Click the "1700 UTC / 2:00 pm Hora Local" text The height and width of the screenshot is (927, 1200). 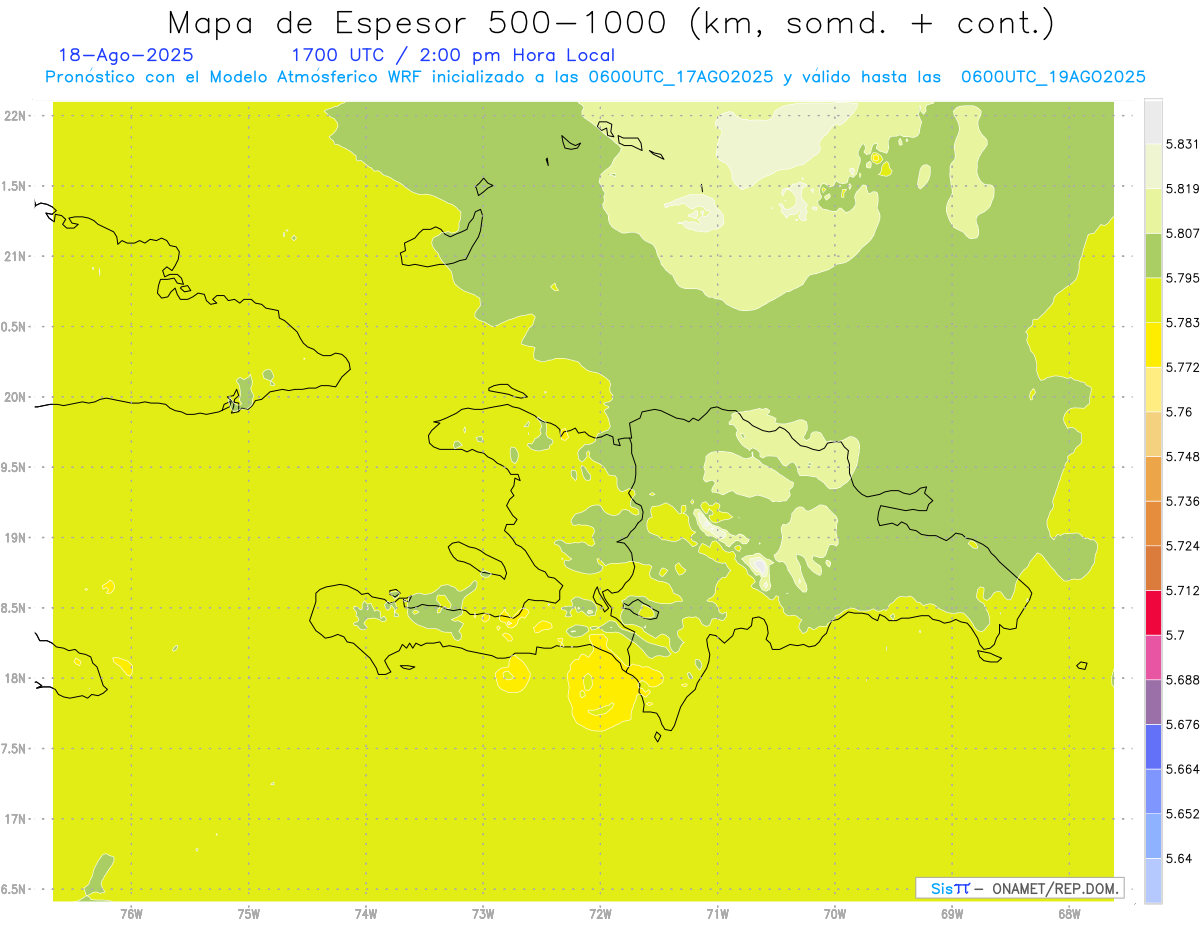452,55
